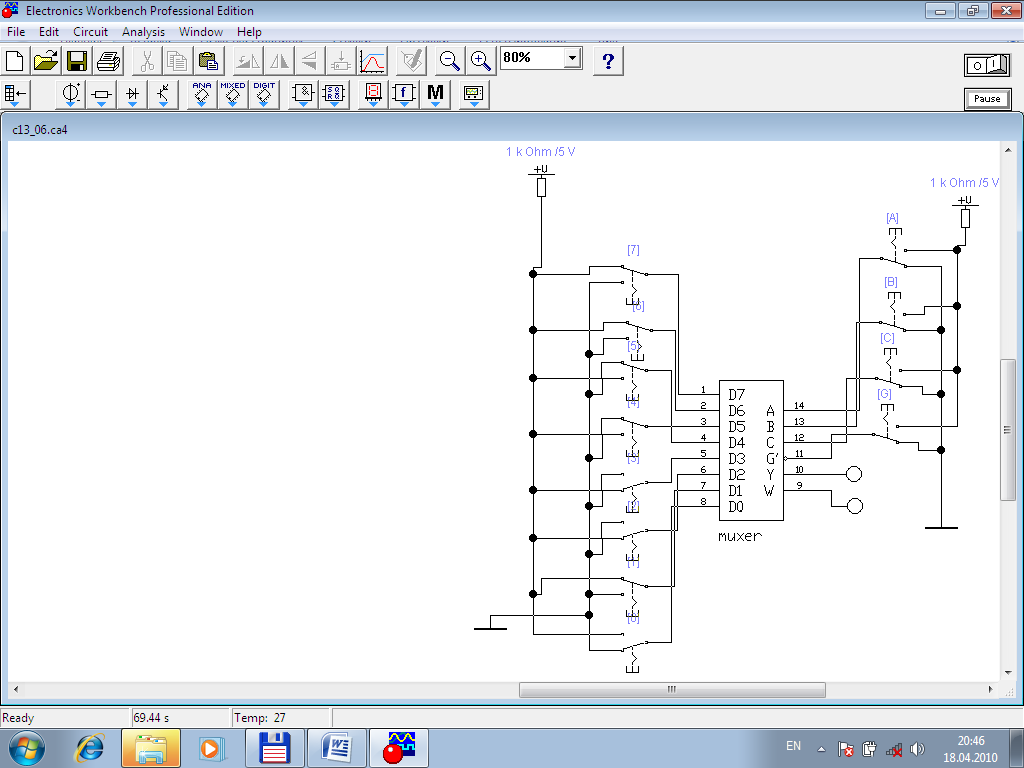Click the c13_06.ca4 window title
This screenshot has width=1024, height=768.
coord(40,130)
